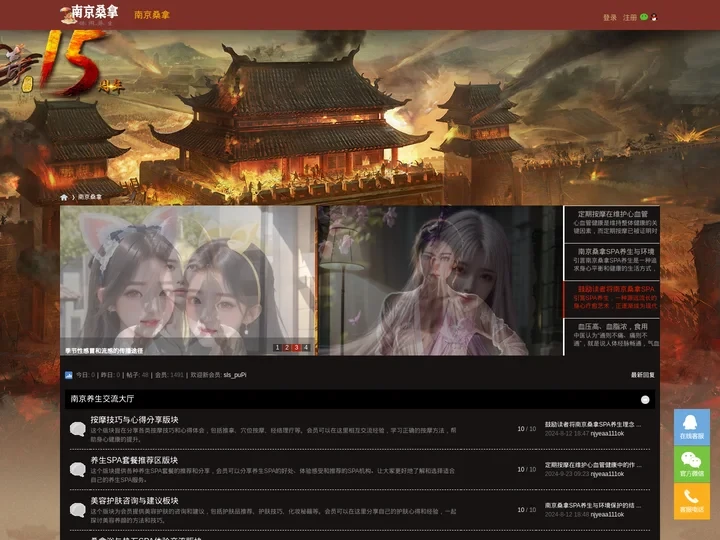Log in with the green WeChat icon
The width and height of the screenshot is (720, 540).
644,17
